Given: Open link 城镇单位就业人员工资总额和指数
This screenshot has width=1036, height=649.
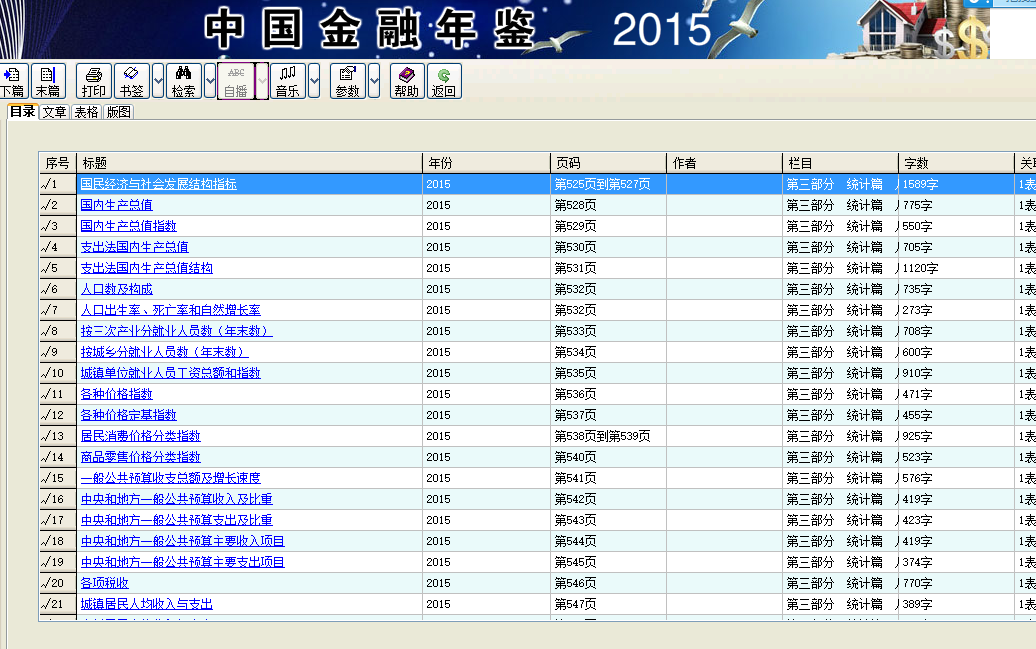Looking at the screenshot, I should pyautogui.click(x=170, y=373).
